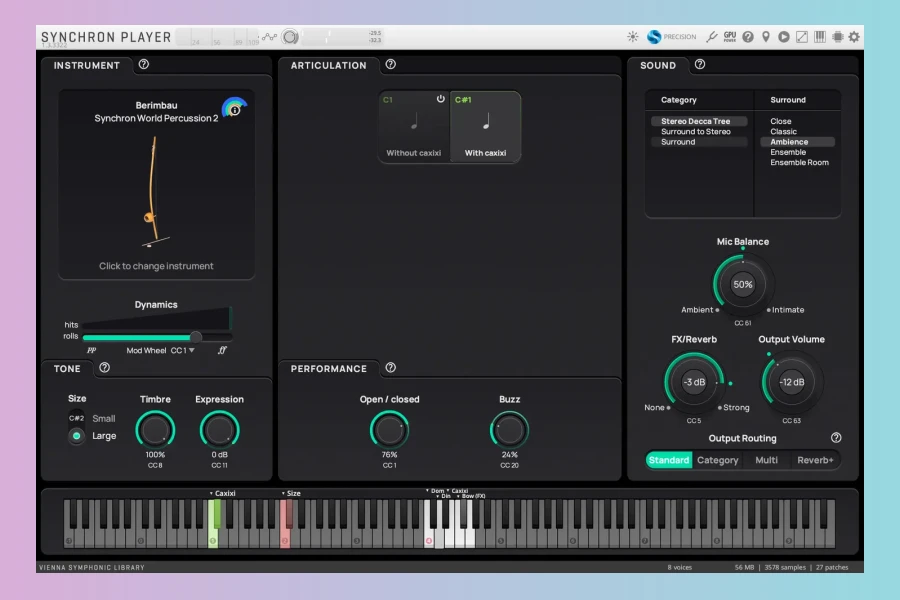This screenshot has width=900, height=600.
Task: Click the Buzz knob
Action: pos(509,431)
